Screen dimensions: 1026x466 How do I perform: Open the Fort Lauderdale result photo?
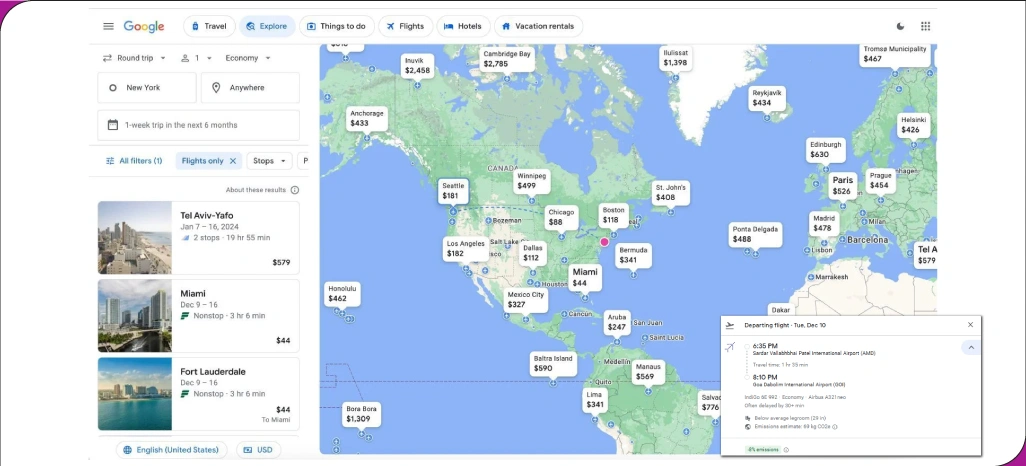point(135,394)
